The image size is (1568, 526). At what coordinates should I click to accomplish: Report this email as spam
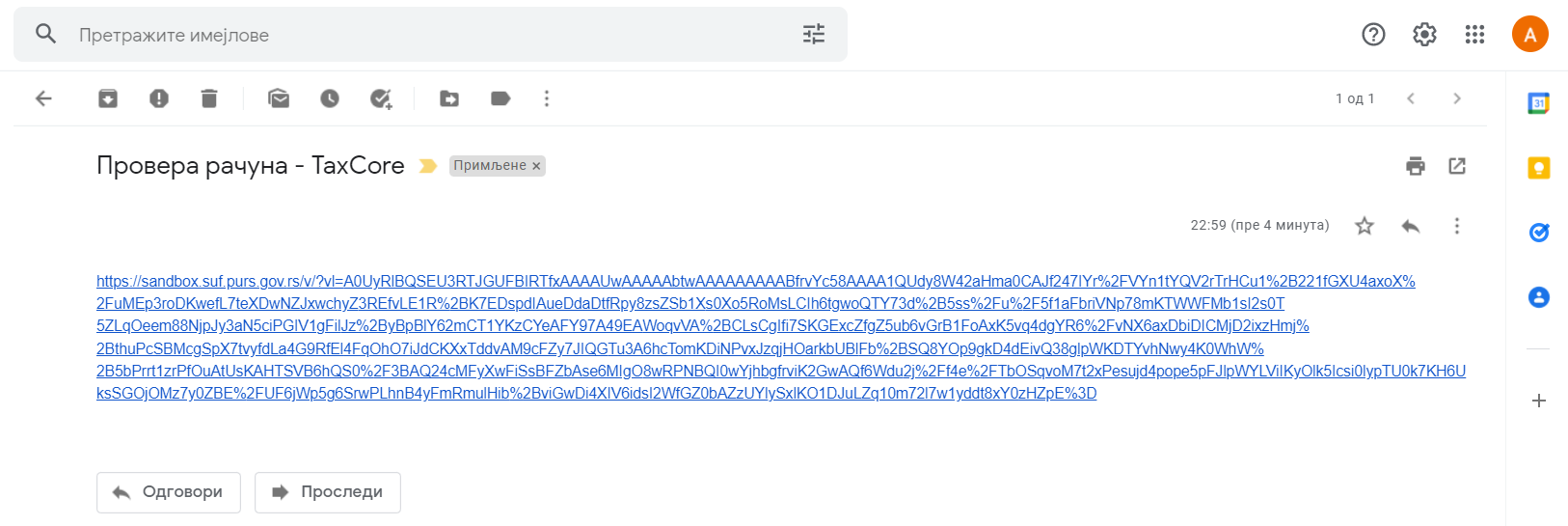click(159, 98)
